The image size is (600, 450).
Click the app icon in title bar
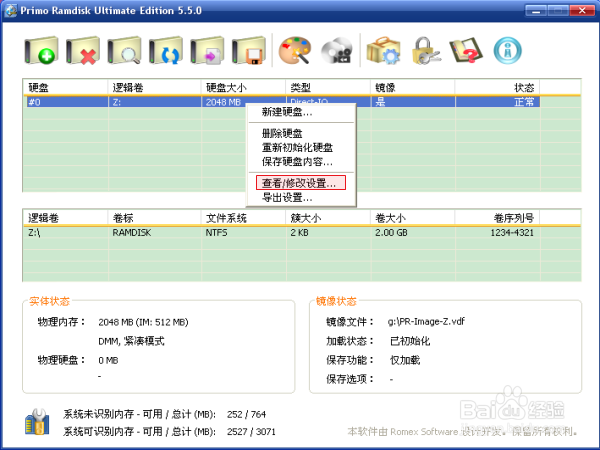[11, 10]
